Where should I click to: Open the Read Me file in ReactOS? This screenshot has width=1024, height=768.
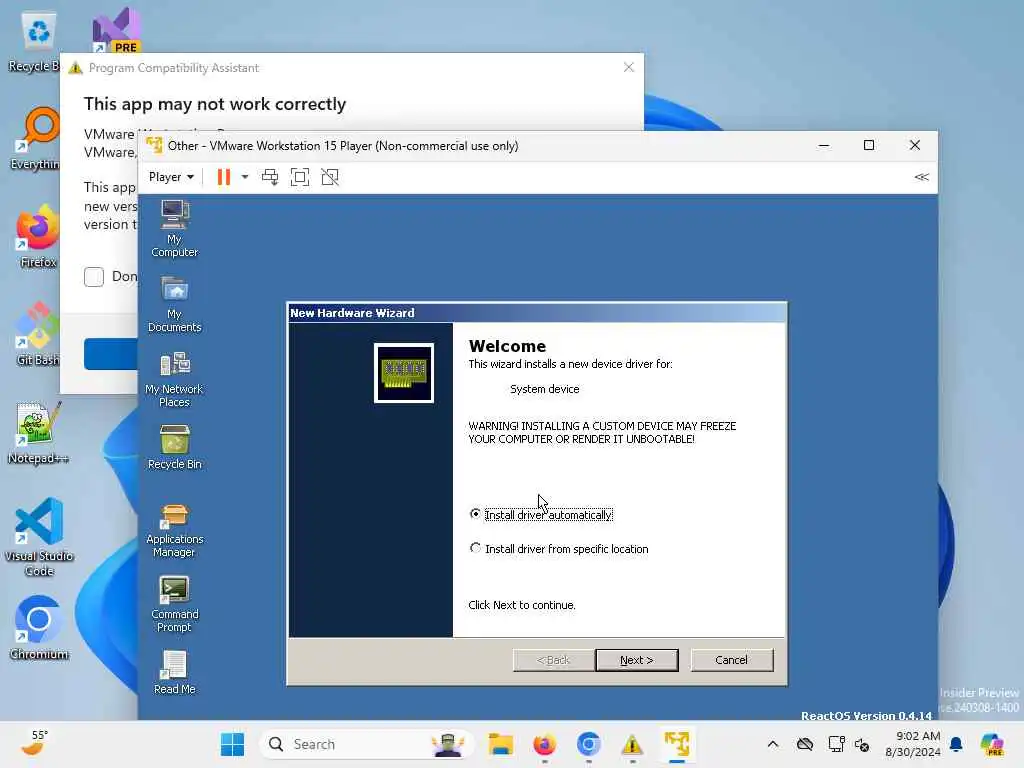click(174, 673)
